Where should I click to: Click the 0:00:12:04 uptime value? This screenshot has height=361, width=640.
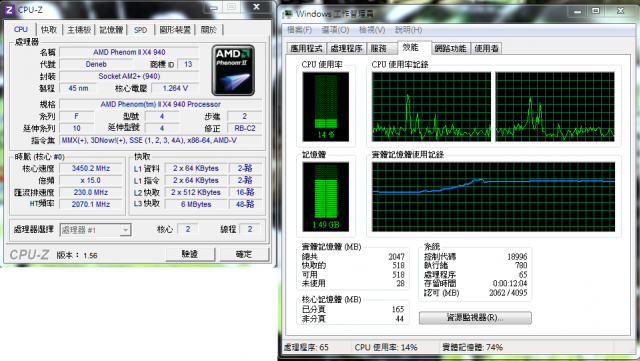point(509,283)
